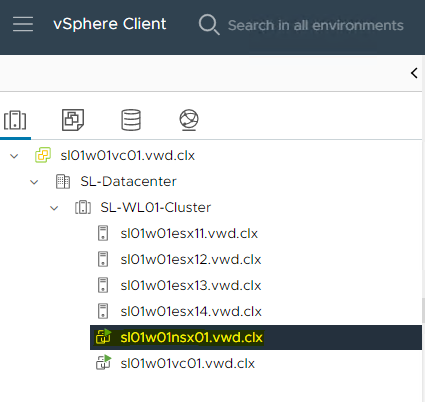
Task: Select host sl01w01esx12.vwd.clx
Action: pos(191,260)
